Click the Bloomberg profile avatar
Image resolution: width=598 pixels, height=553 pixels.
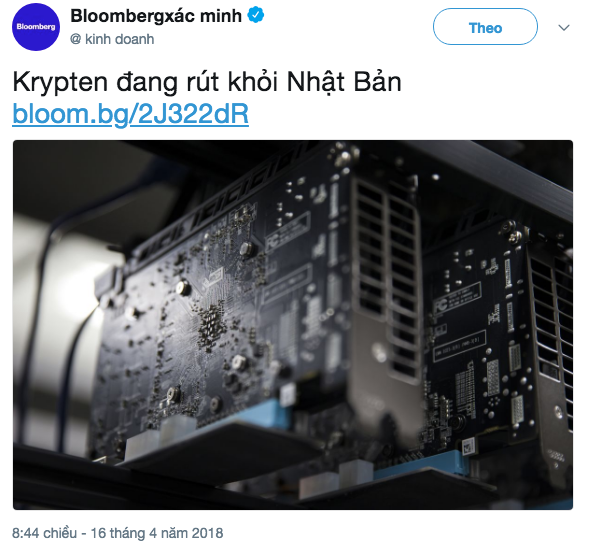(x=36, y=27)
